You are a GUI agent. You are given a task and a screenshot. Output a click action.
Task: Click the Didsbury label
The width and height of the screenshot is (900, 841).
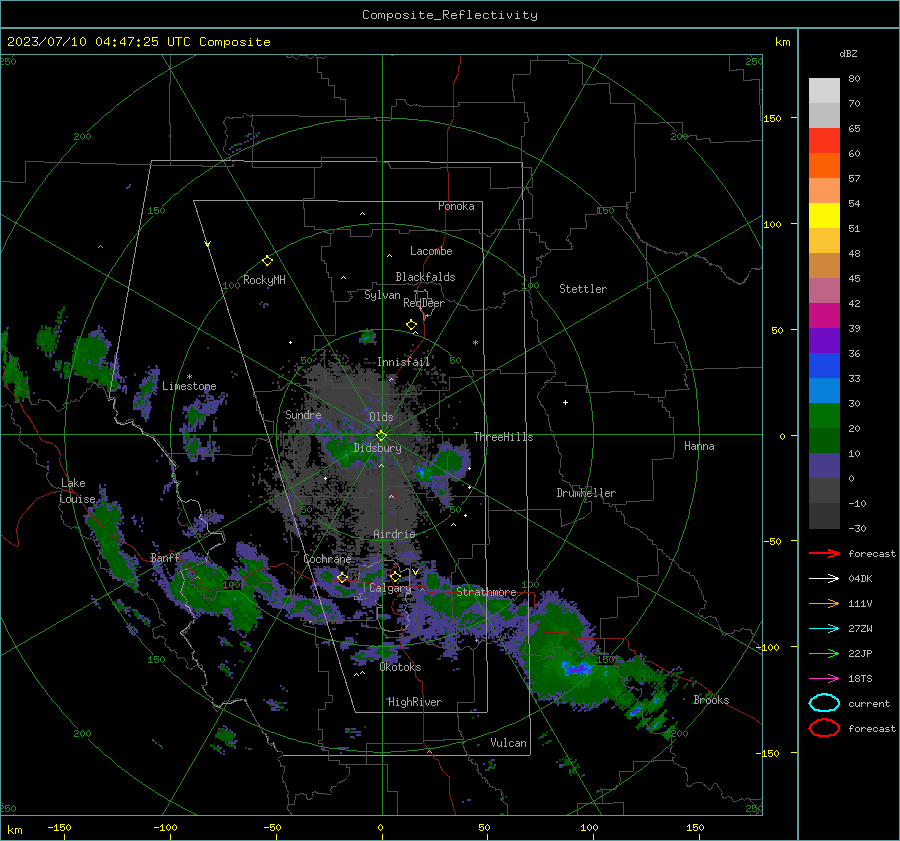377,448
